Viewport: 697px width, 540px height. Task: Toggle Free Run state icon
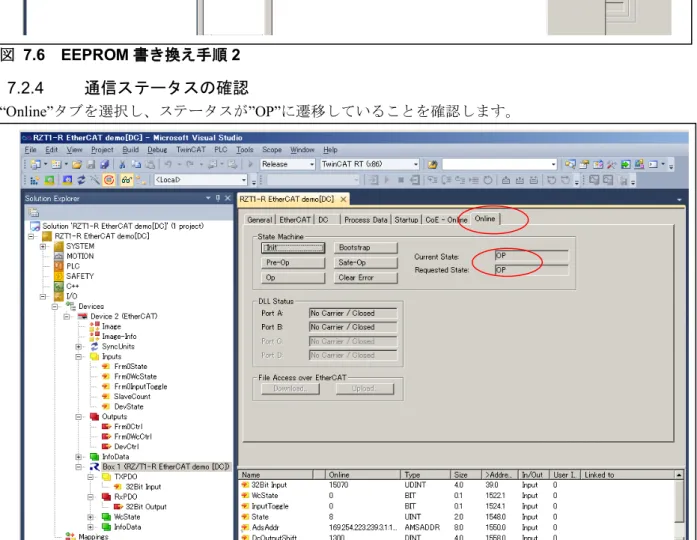tap(109, 180)
